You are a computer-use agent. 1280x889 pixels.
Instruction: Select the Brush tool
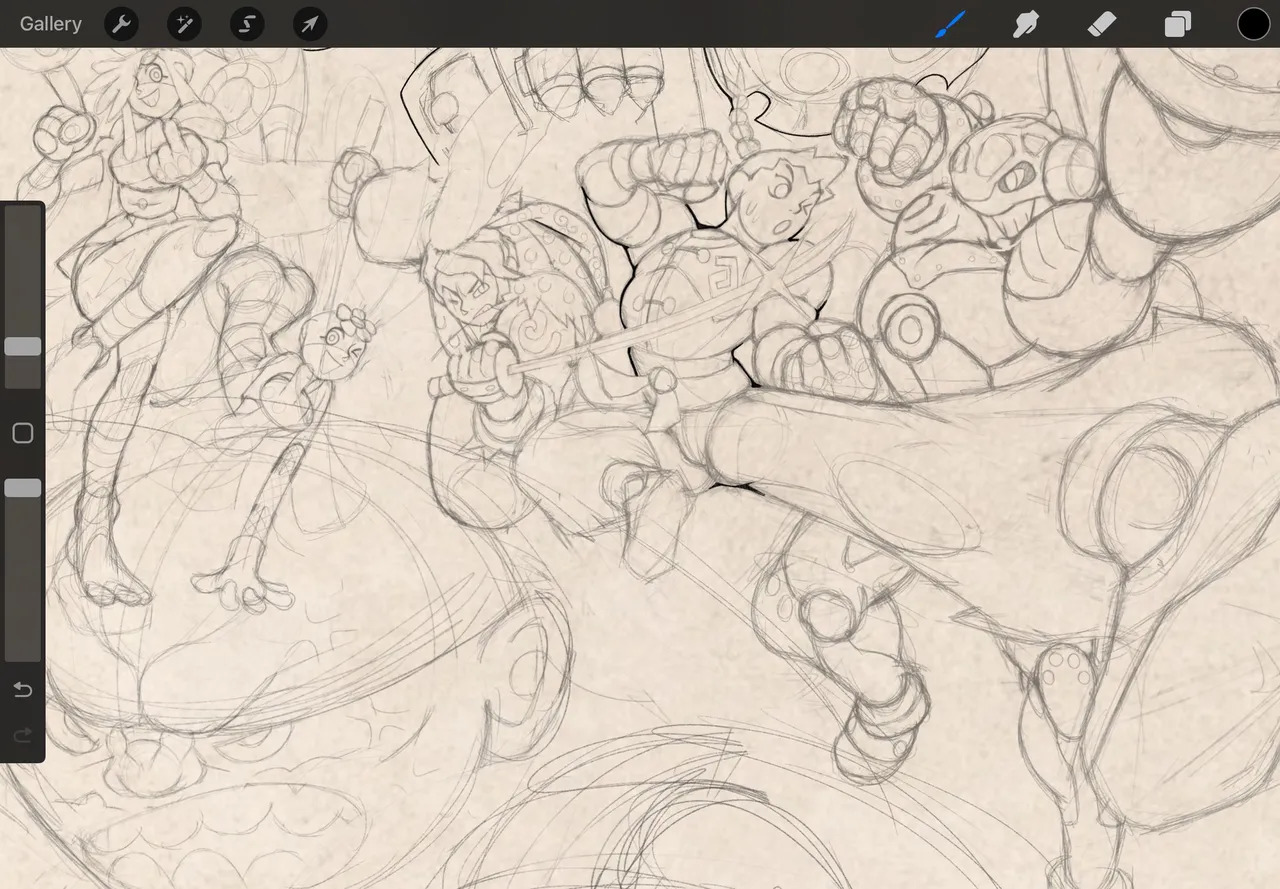tap(950, 24)
